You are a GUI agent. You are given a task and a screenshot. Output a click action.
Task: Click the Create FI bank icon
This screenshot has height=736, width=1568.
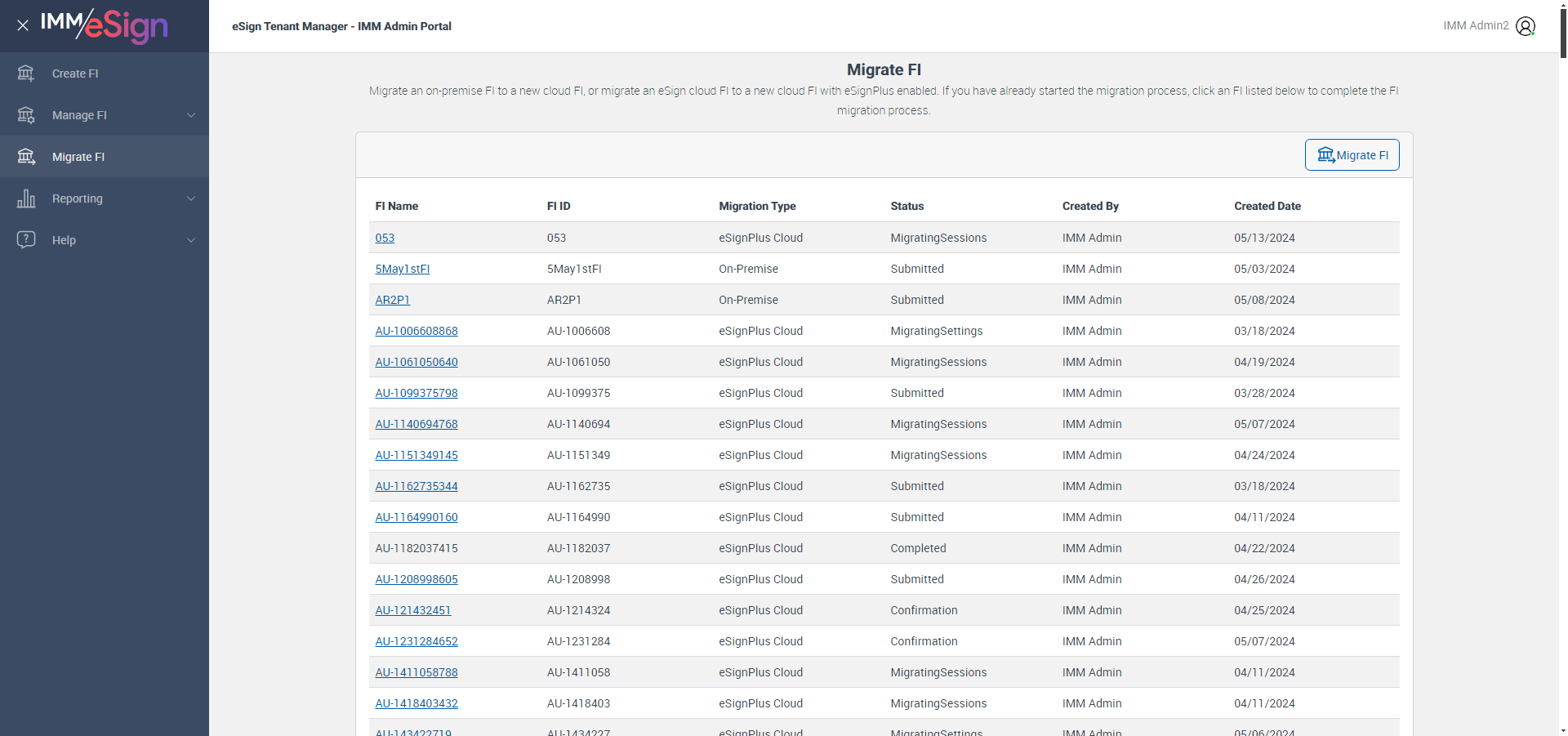point(26,74)
